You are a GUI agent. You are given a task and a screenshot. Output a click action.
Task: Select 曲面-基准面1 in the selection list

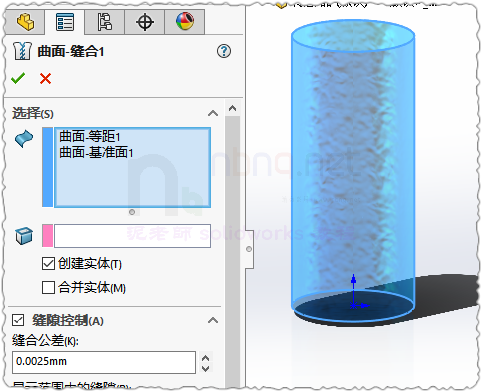coord(96,153)
